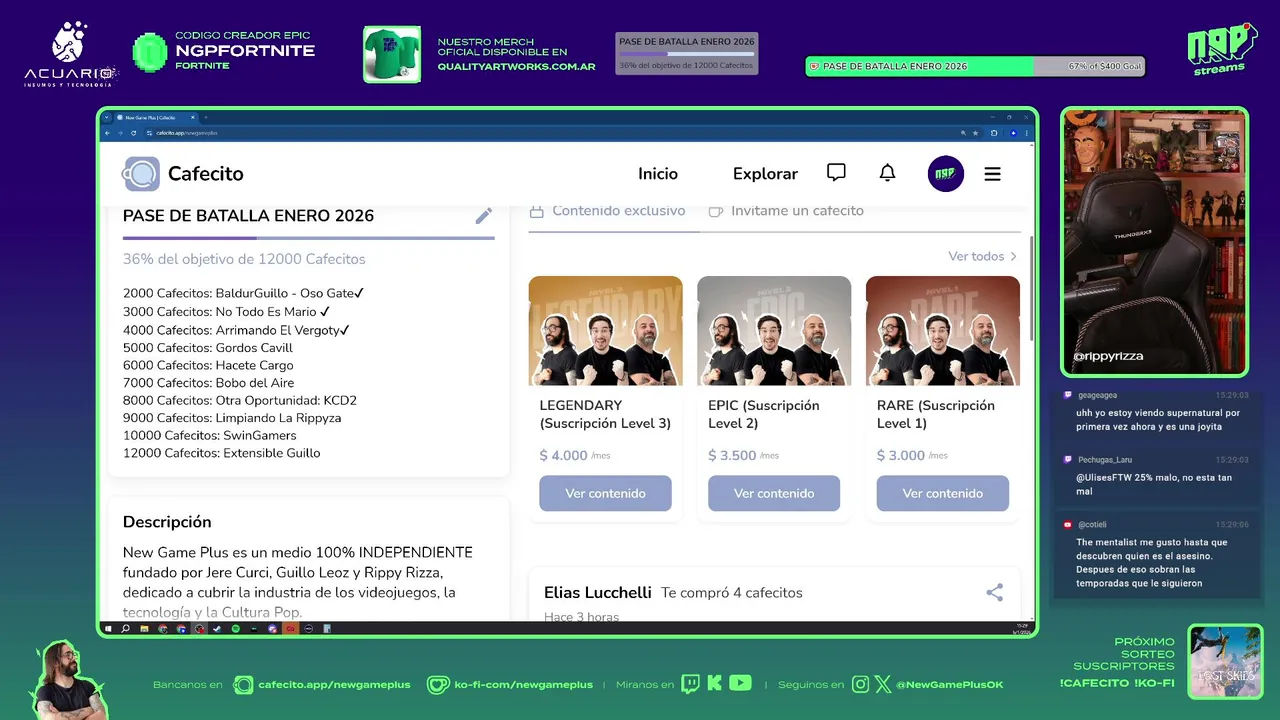Open the NGP profile avatar

[x=945, y=174]
